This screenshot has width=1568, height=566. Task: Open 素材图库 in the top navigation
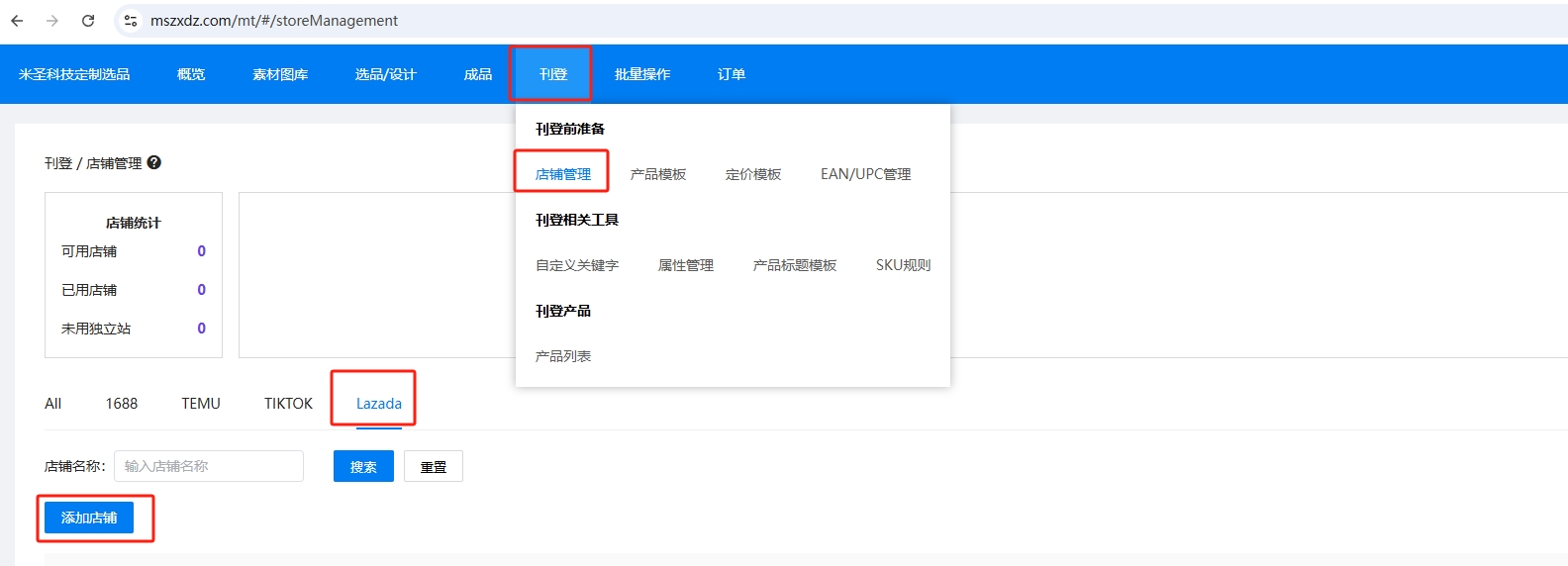point(280,74)
